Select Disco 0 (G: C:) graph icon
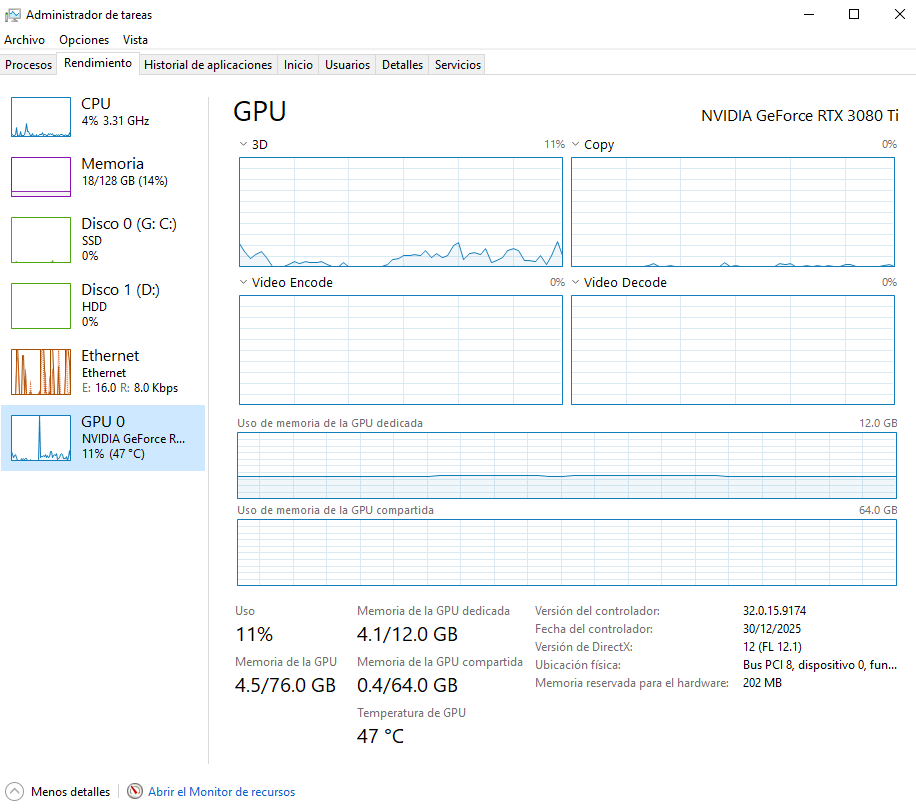This screenshot has height=811, width=916. pyautogui.click(x=41, y=240)
